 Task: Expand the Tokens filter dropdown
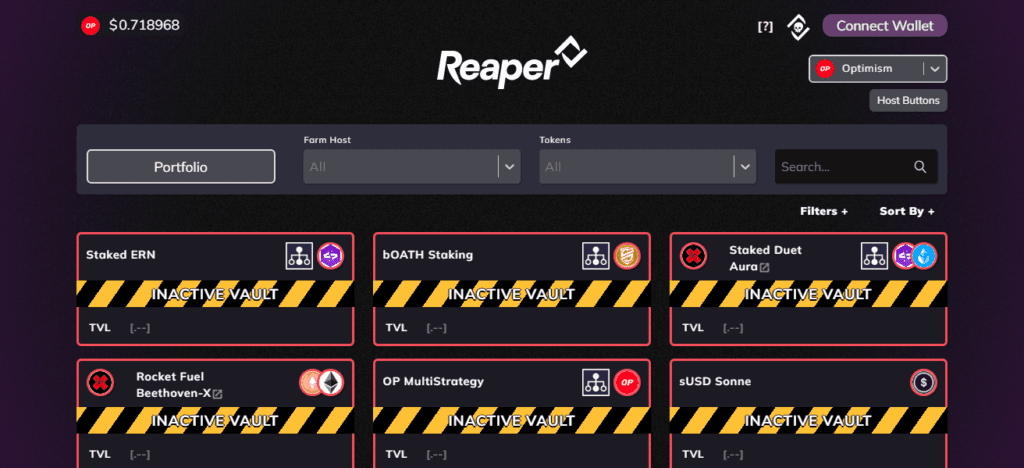pyautogui.click(x=647, y=166)
